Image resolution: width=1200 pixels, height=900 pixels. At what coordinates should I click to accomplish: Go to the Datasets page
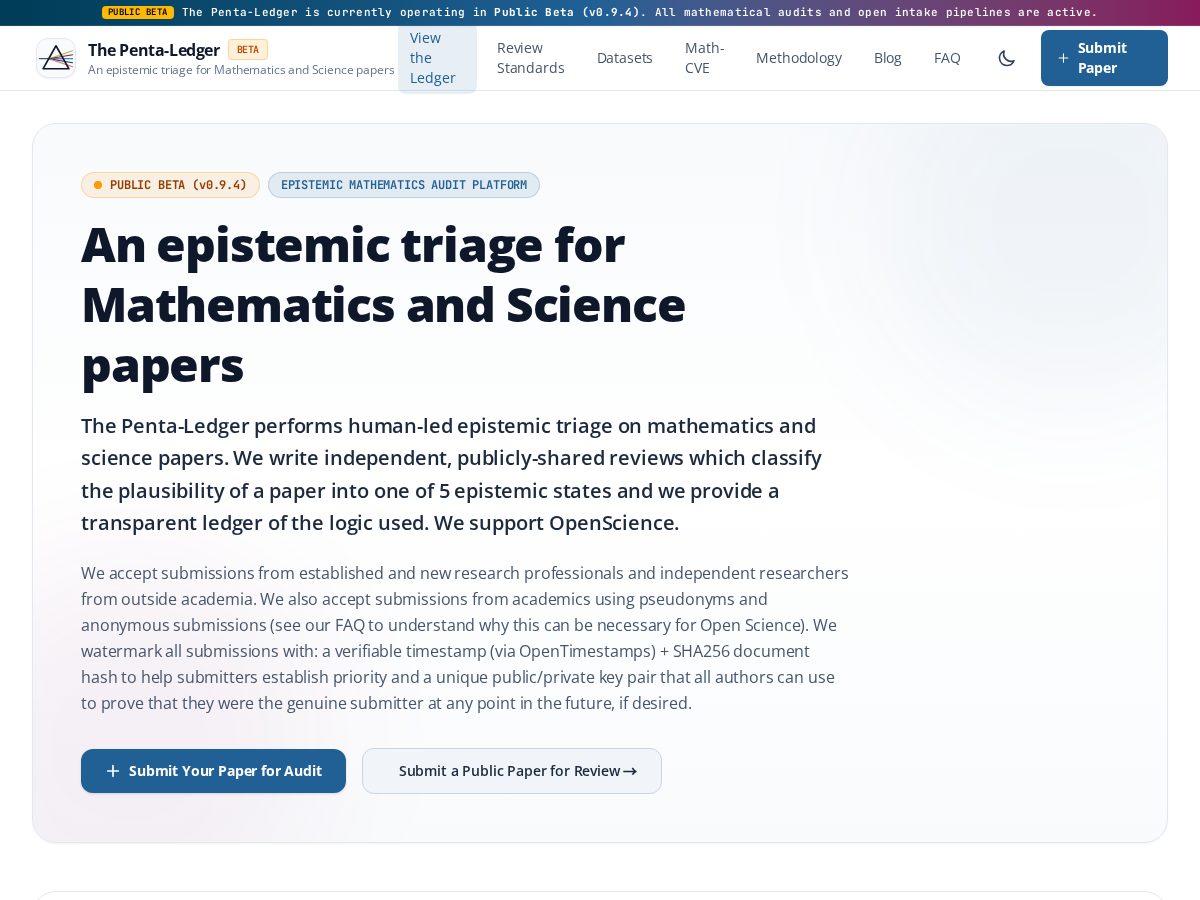click(x=625, y=58)
